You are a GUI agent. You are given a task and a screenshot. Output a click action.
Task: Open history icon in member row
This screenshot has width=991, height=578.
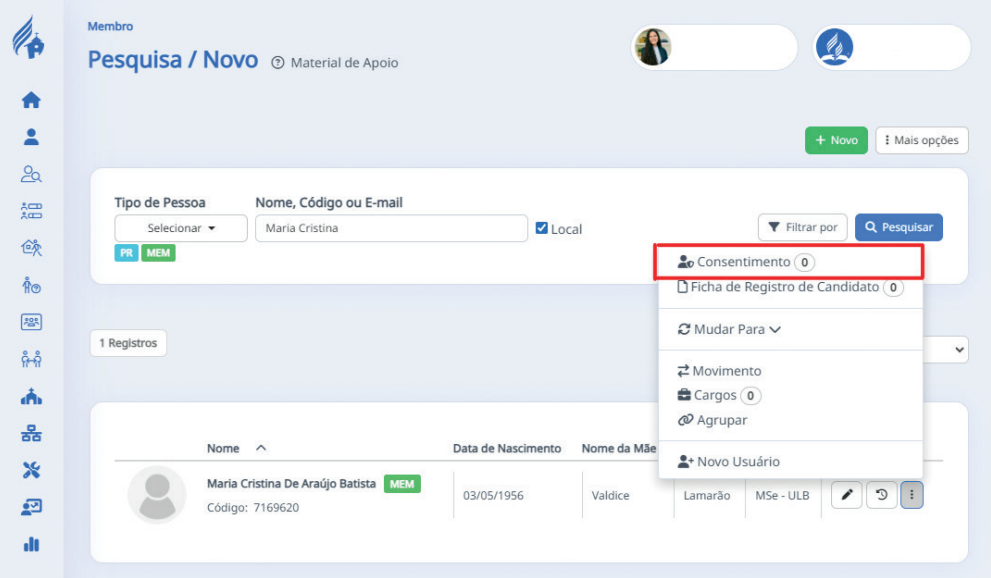pyautogui.click(x=880, y=495)
